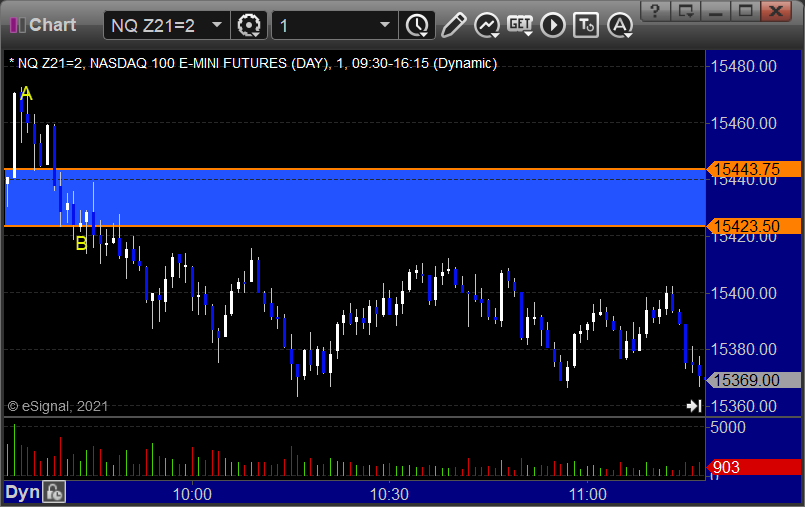Open the circled A alerts icon

(x=620, y=25)
